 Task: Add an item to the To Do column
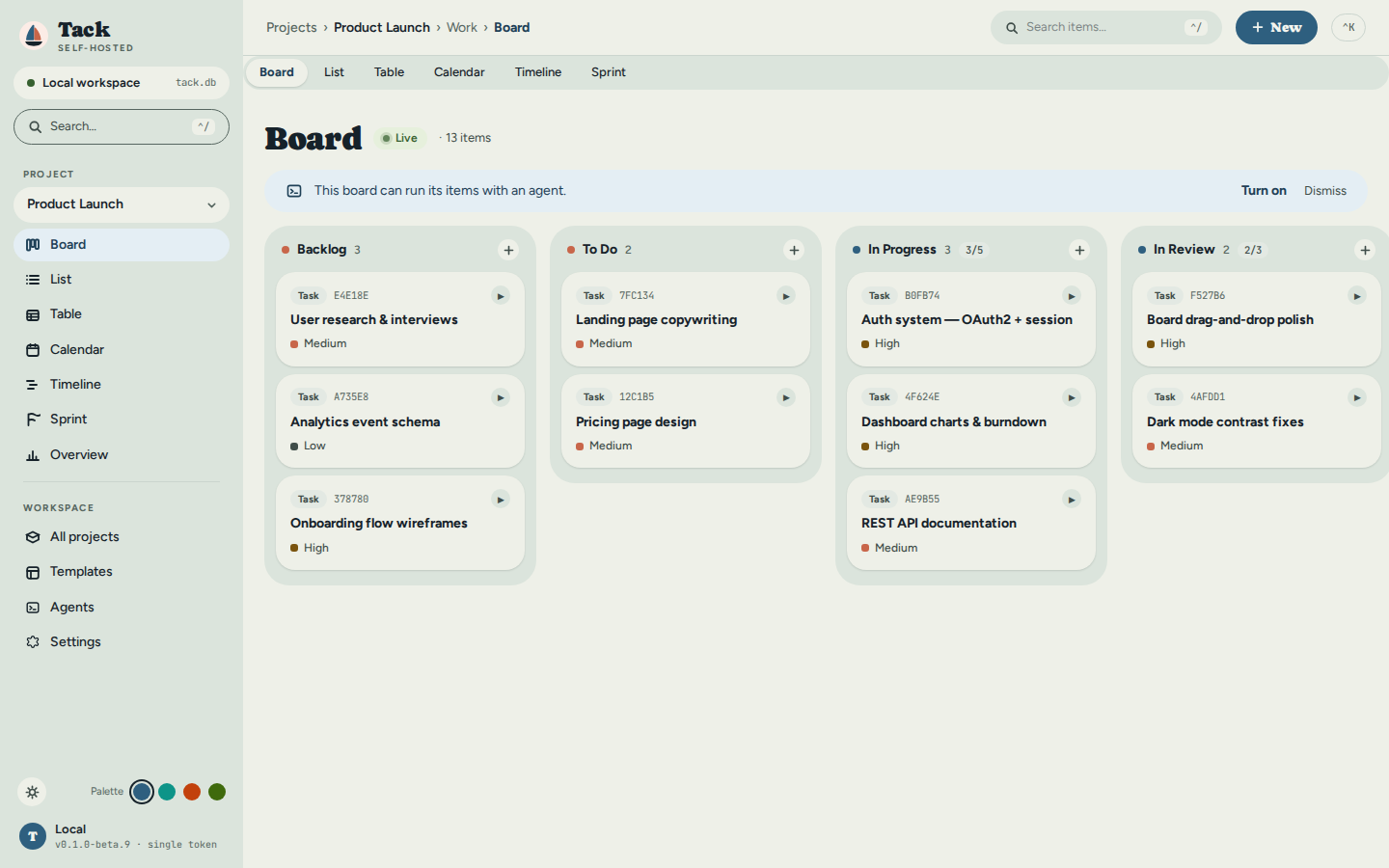point(794,250)
